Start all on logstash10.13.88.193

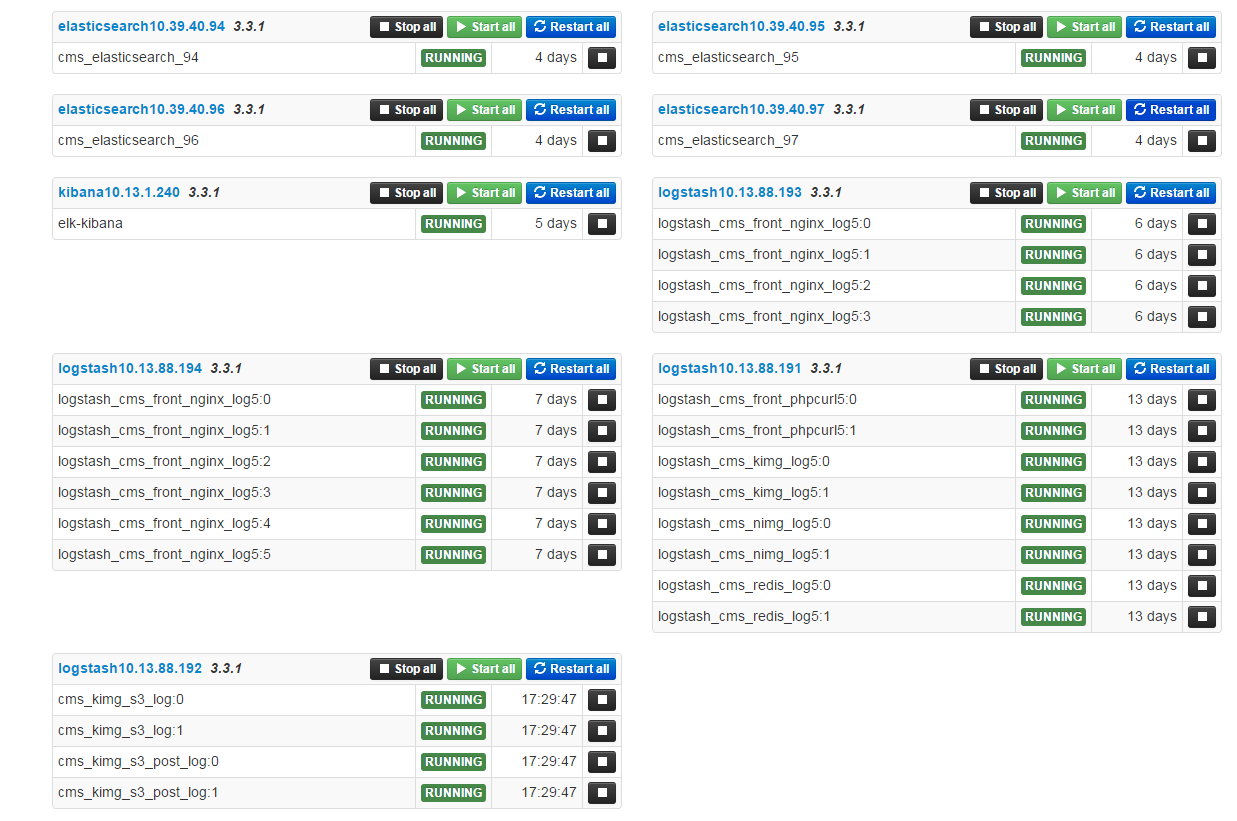[x=1084, y=193]
